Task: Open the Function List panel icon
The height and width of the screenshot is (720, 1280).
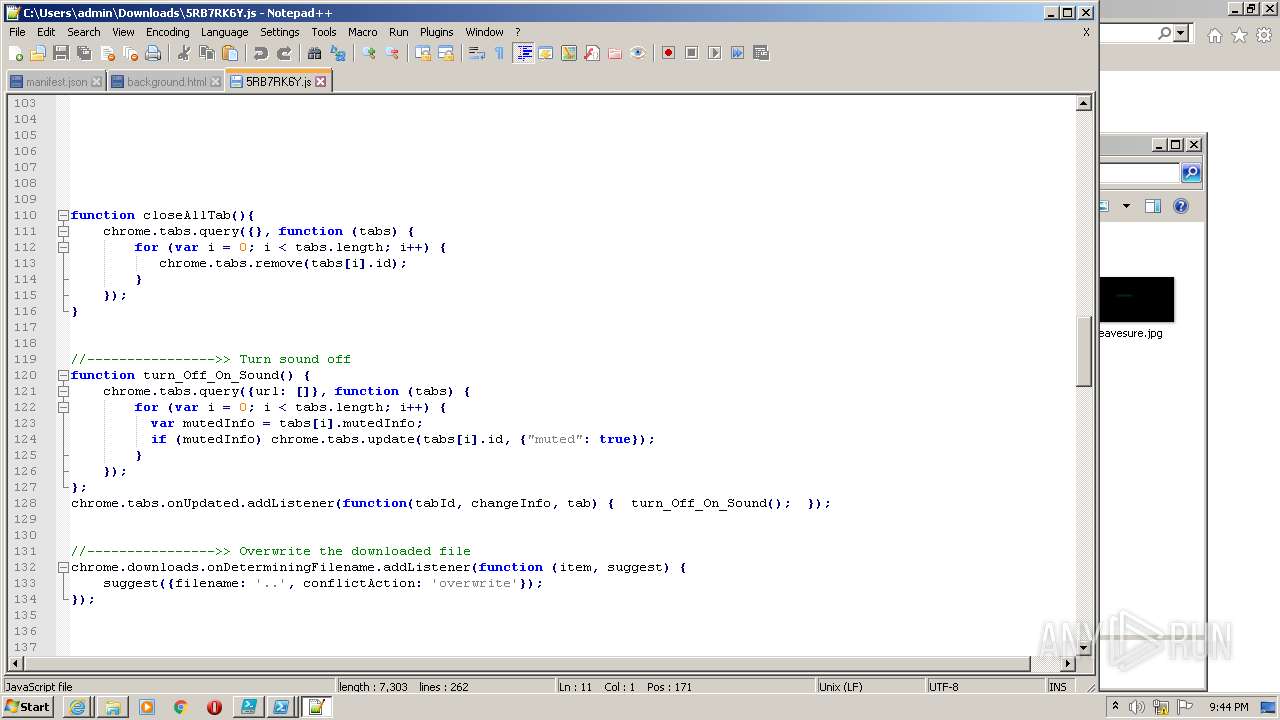Action: [x=592, y=53]
